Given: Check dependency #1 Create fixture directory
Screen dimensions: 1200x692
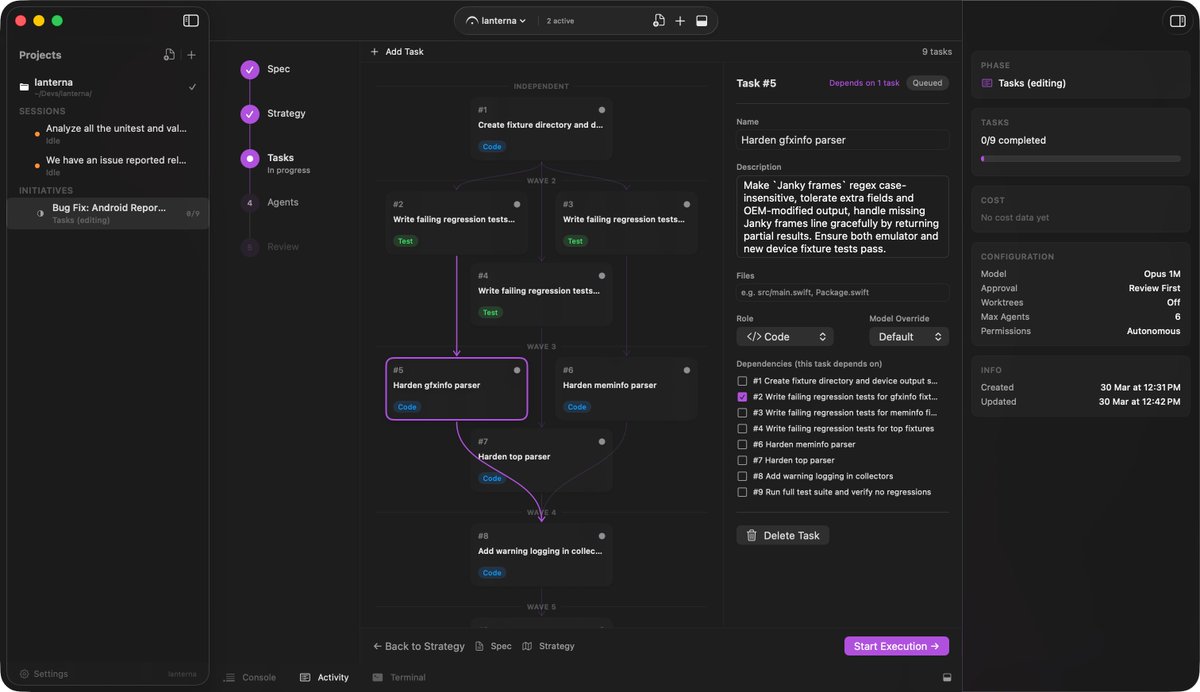Looking at the screenshot, I should [x=742, y=381].
